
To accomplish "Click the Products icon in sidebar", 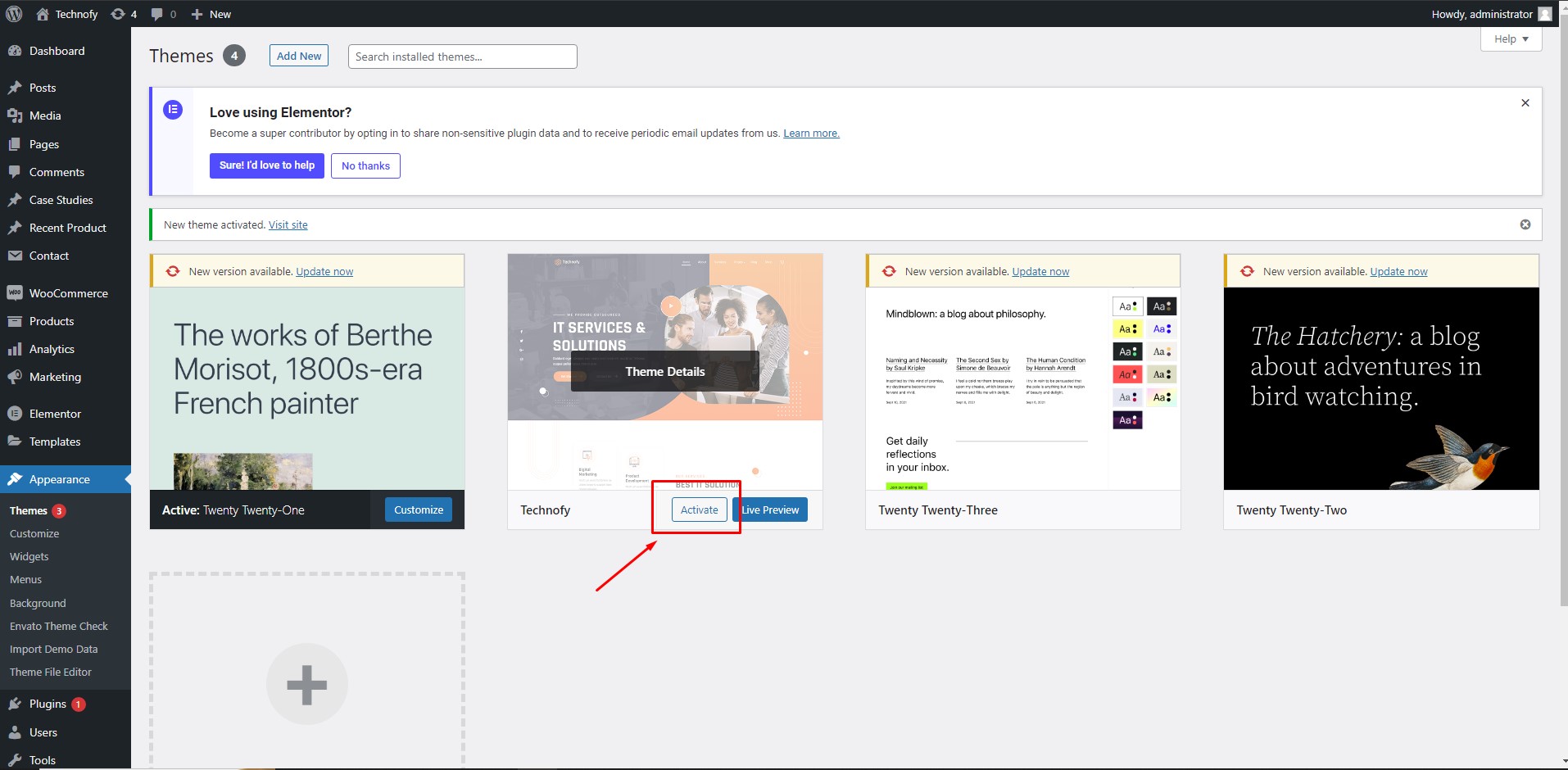I will tap(15, 321).
